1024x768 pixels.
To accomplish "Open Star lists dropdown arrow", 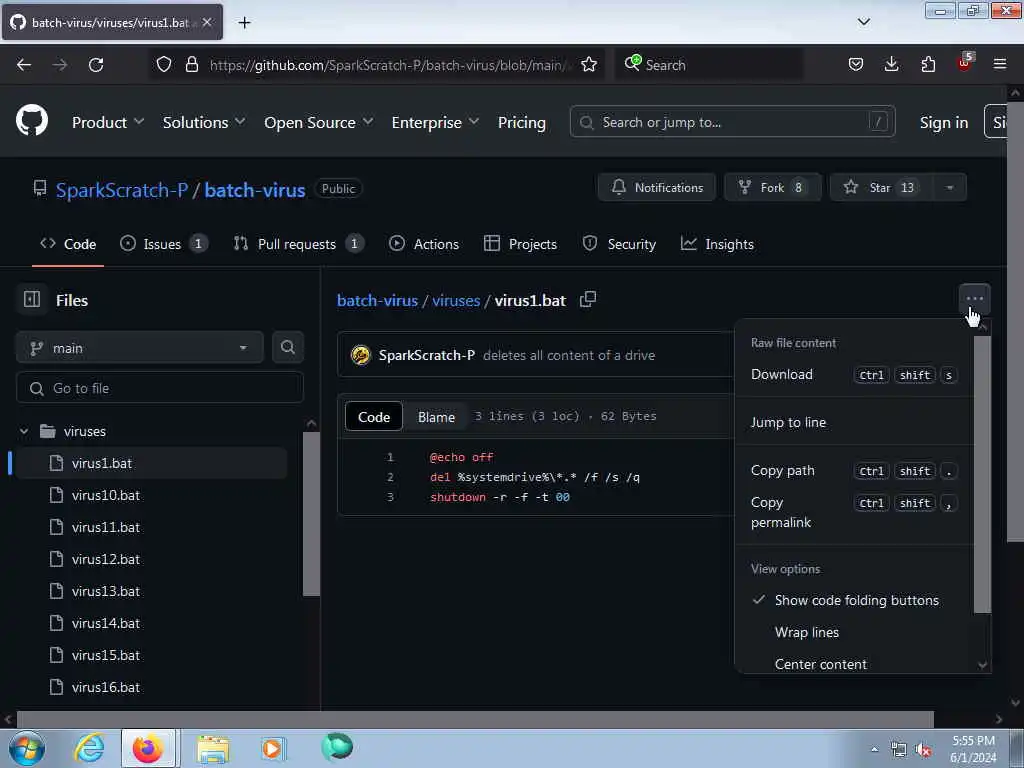I will click(x=950, y=187).
